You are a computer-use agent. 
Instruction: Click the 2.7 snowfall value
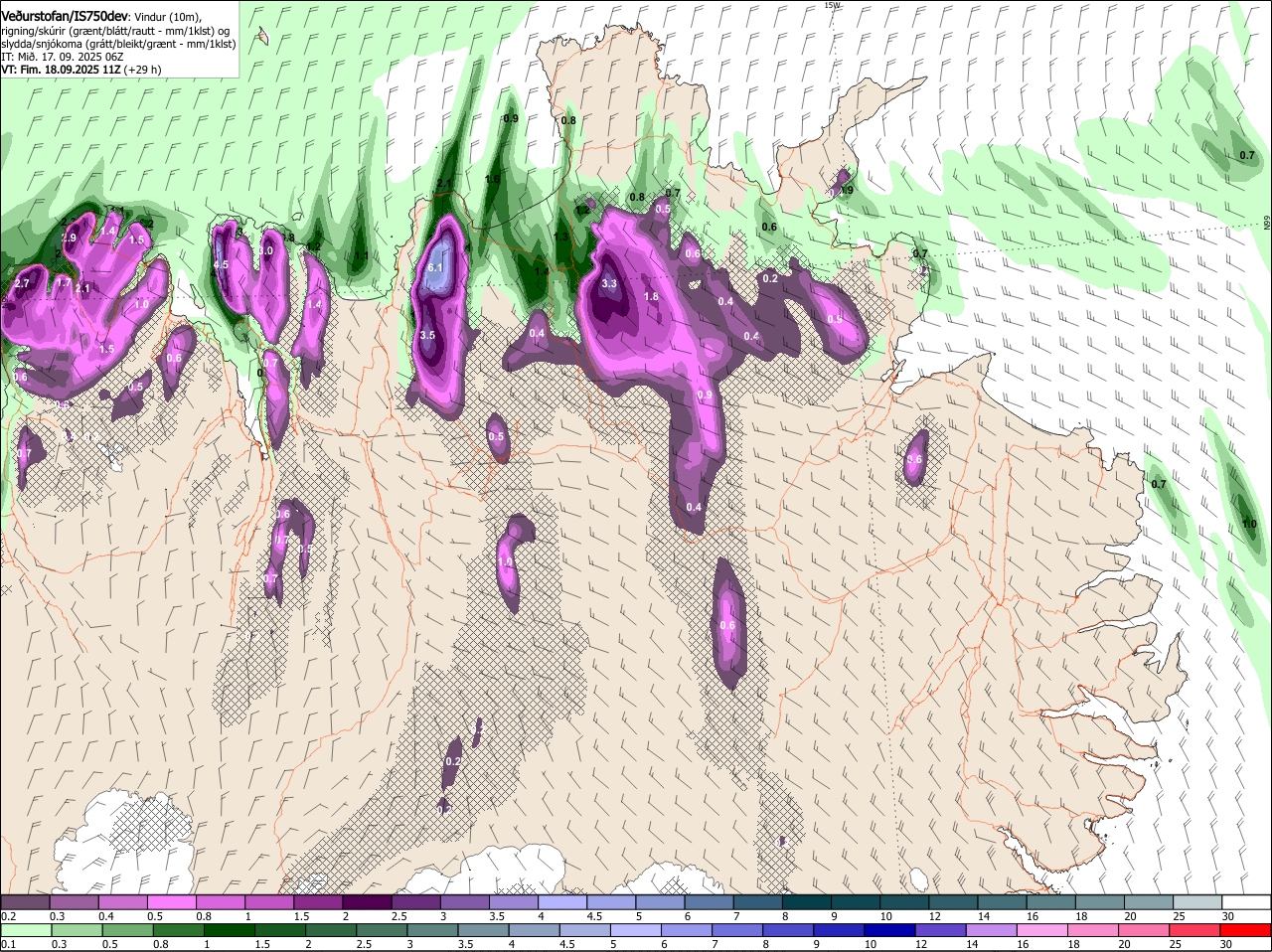[x=23, y=283]
